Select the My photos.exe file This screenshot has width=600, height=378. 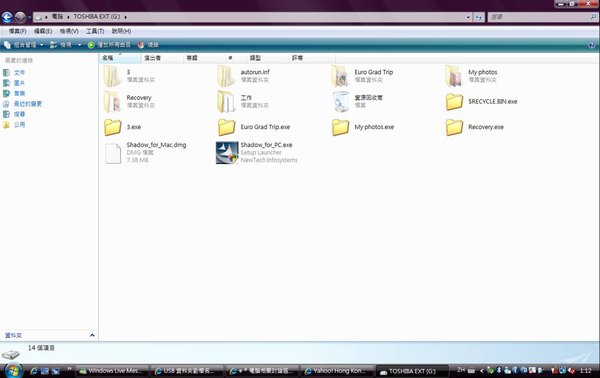(363, 127)
